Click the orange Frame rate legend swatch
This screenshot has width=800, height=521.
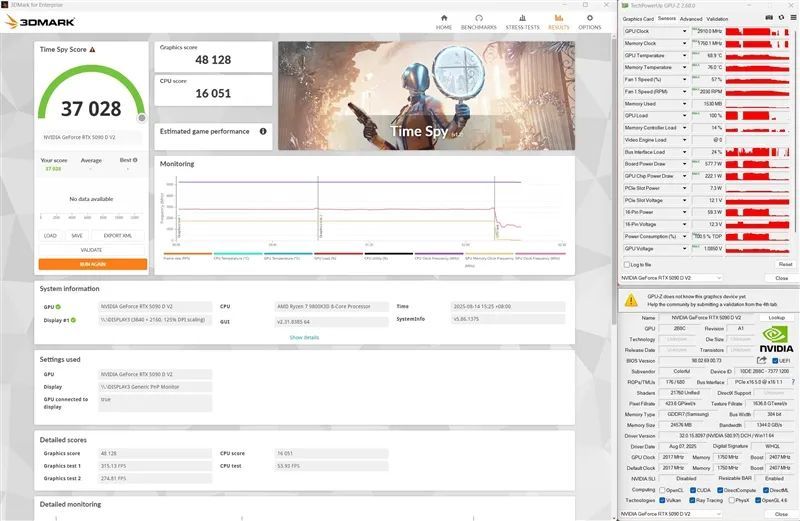click(x=187, y=254)
